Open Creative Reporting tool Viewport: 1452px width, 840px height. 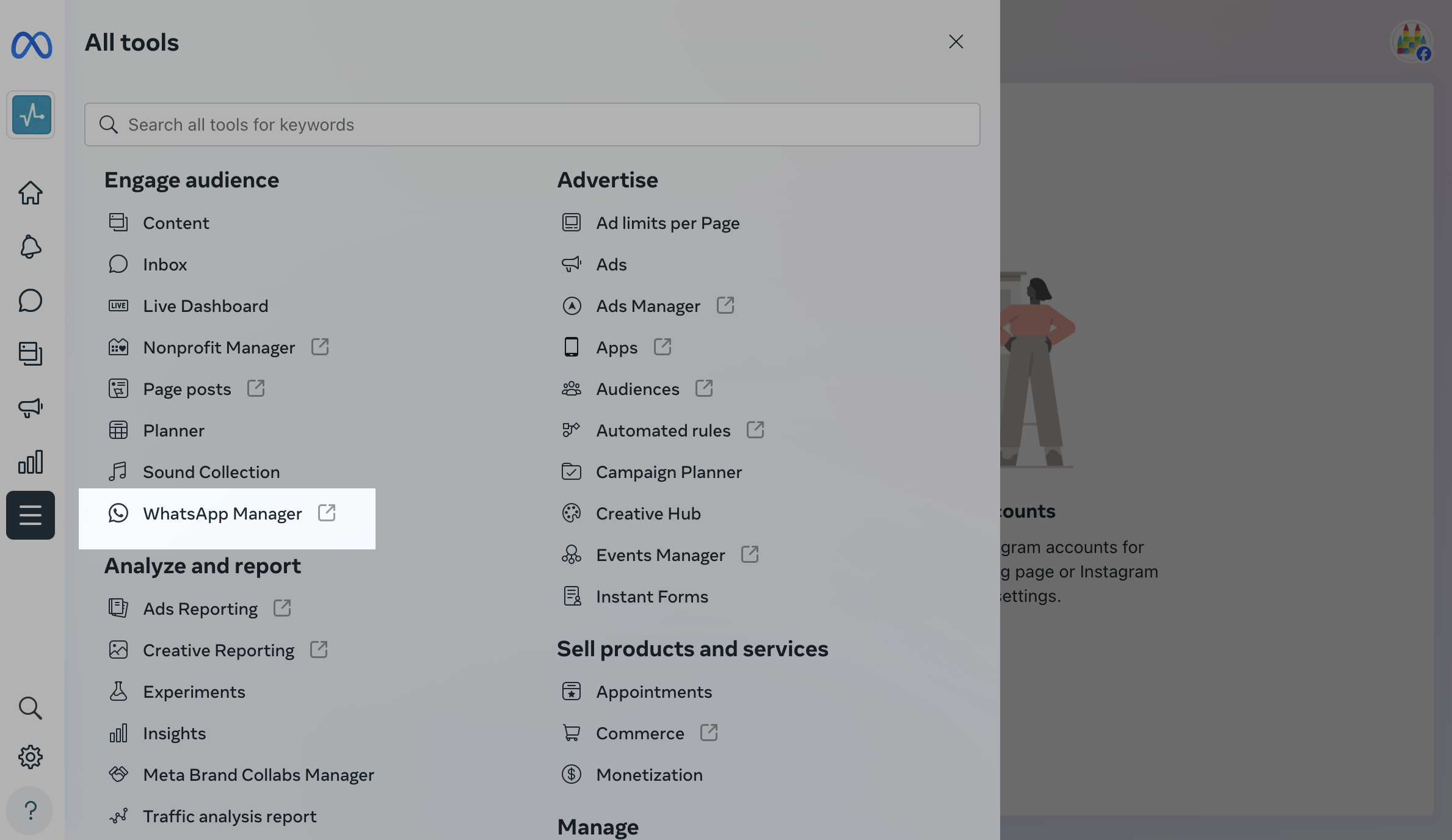(x=219, y=650)
